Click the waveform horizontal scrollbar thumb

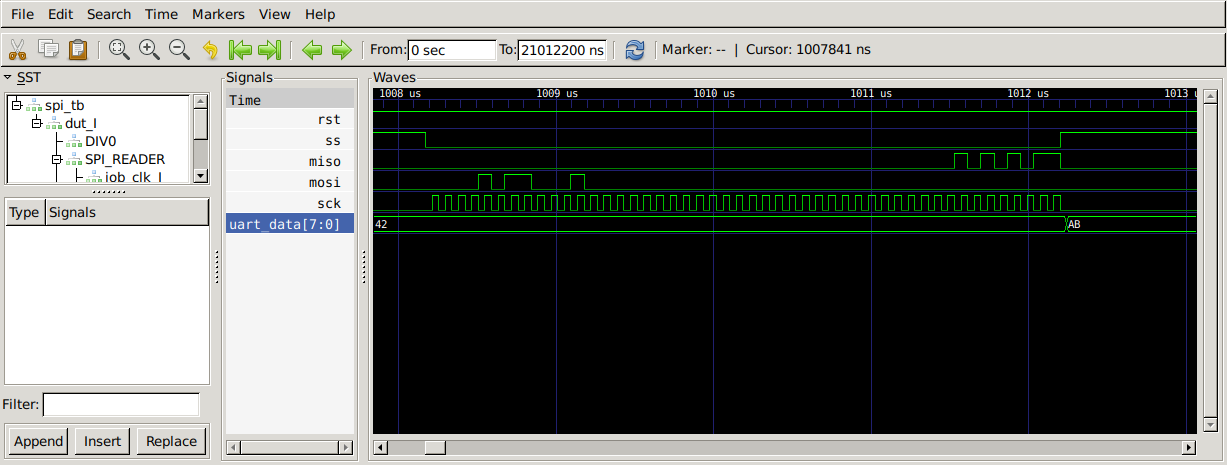433,447
